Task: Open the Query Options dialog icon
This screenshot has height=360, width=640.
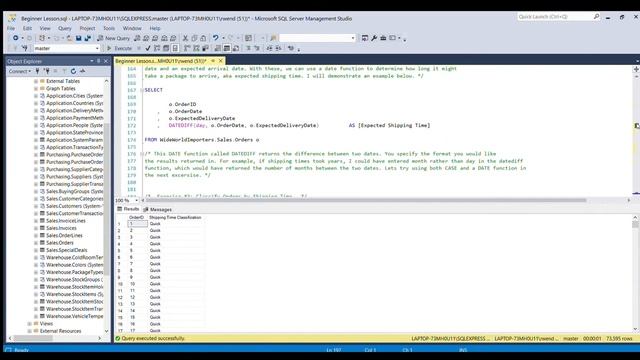Action: [166, 48]
